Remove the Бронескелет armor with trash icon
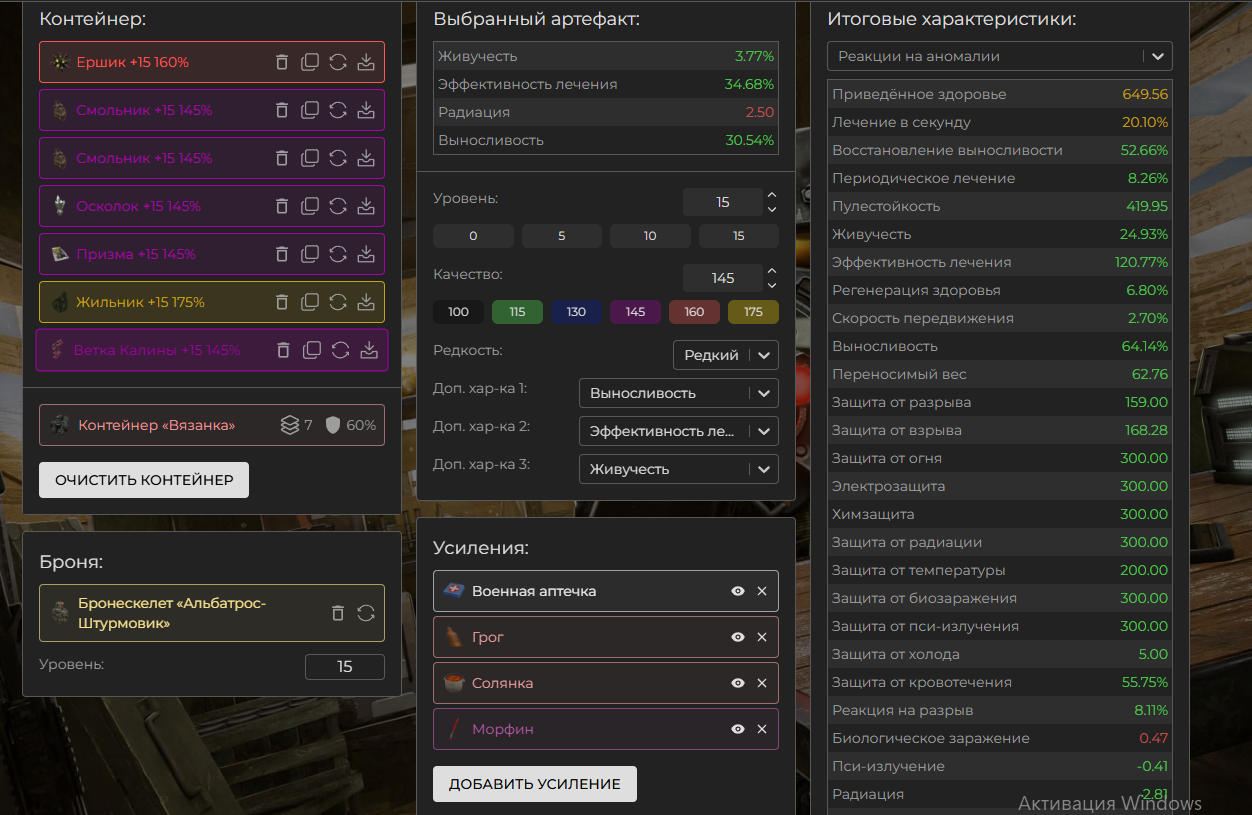 pos(338,613)
